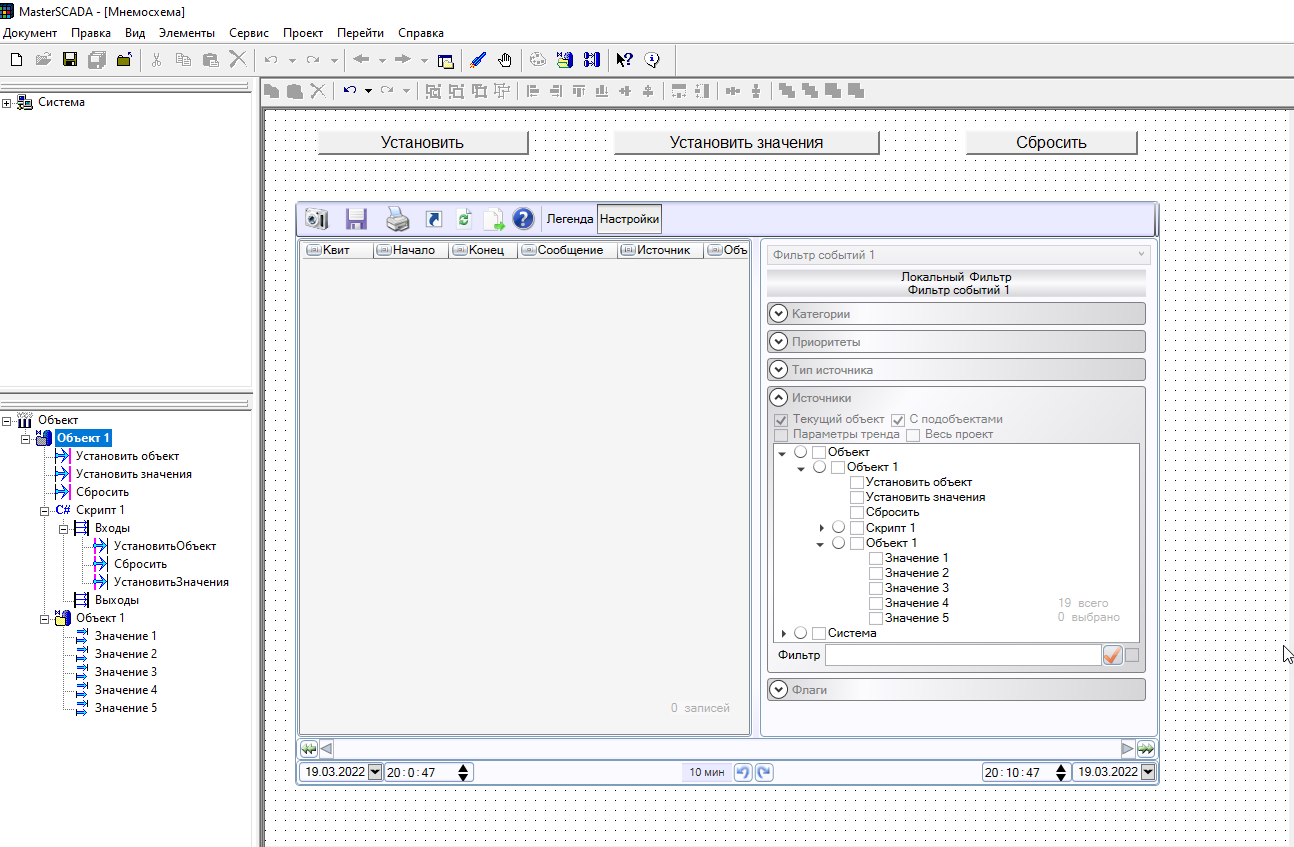Click the New document icon

coord(16,60)
